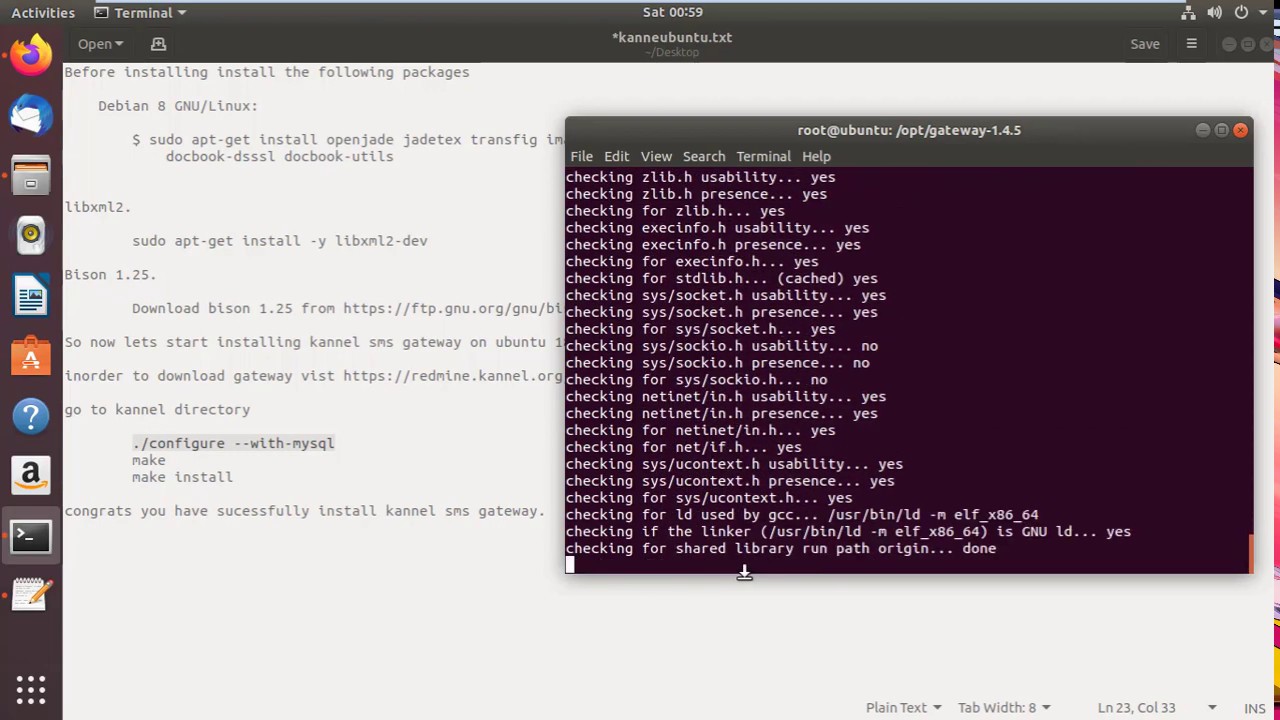This screenshot has width=1280, height=720.
Task: Open terminal View menu
Action: pos(656,156)
